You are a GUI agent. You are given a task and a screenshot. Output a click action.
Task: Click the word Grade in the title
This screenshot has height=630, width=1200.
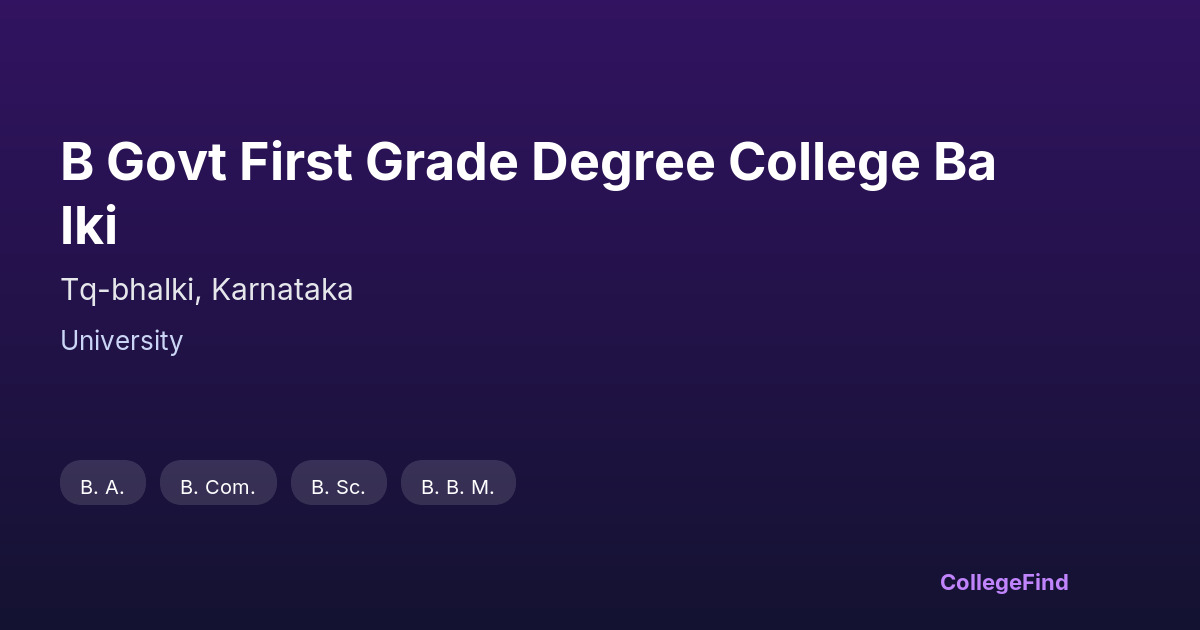pos(441,163)
